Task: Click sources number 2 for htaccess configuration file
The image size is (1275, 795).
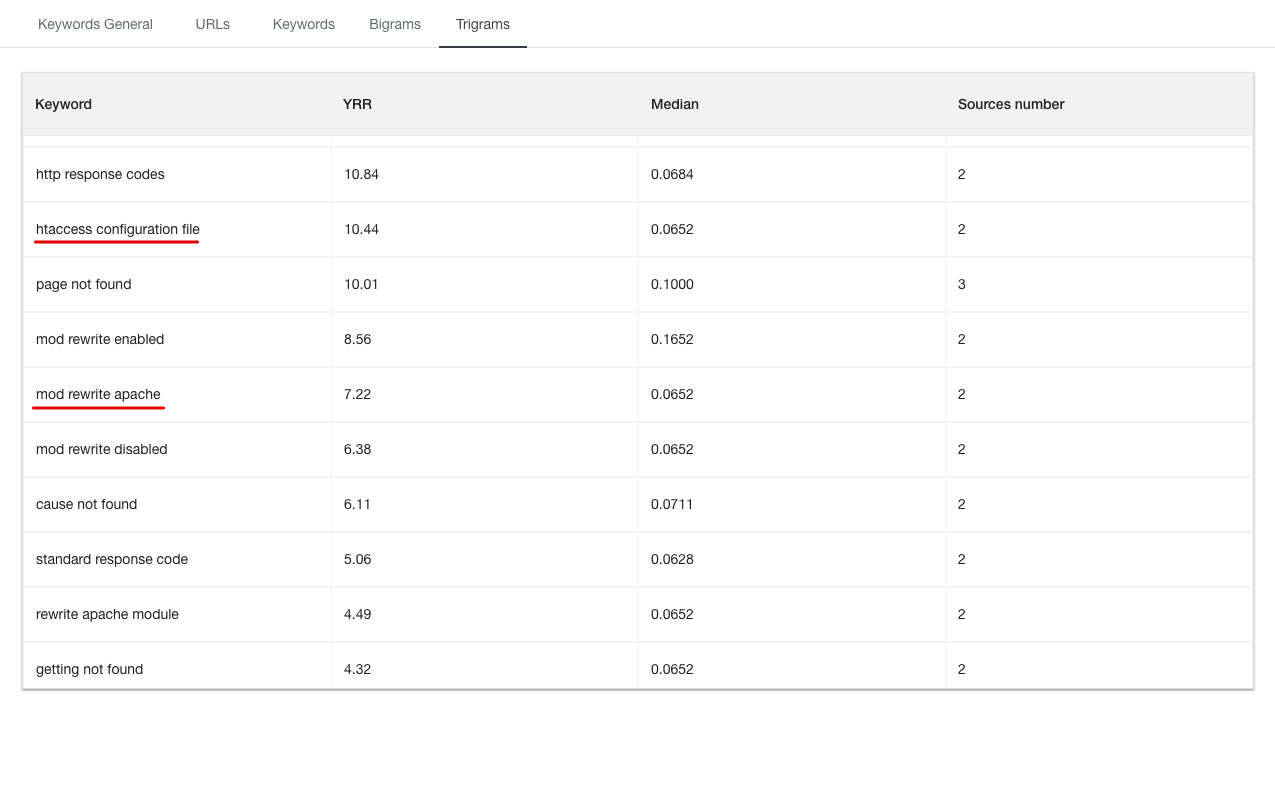Action: 962,229
